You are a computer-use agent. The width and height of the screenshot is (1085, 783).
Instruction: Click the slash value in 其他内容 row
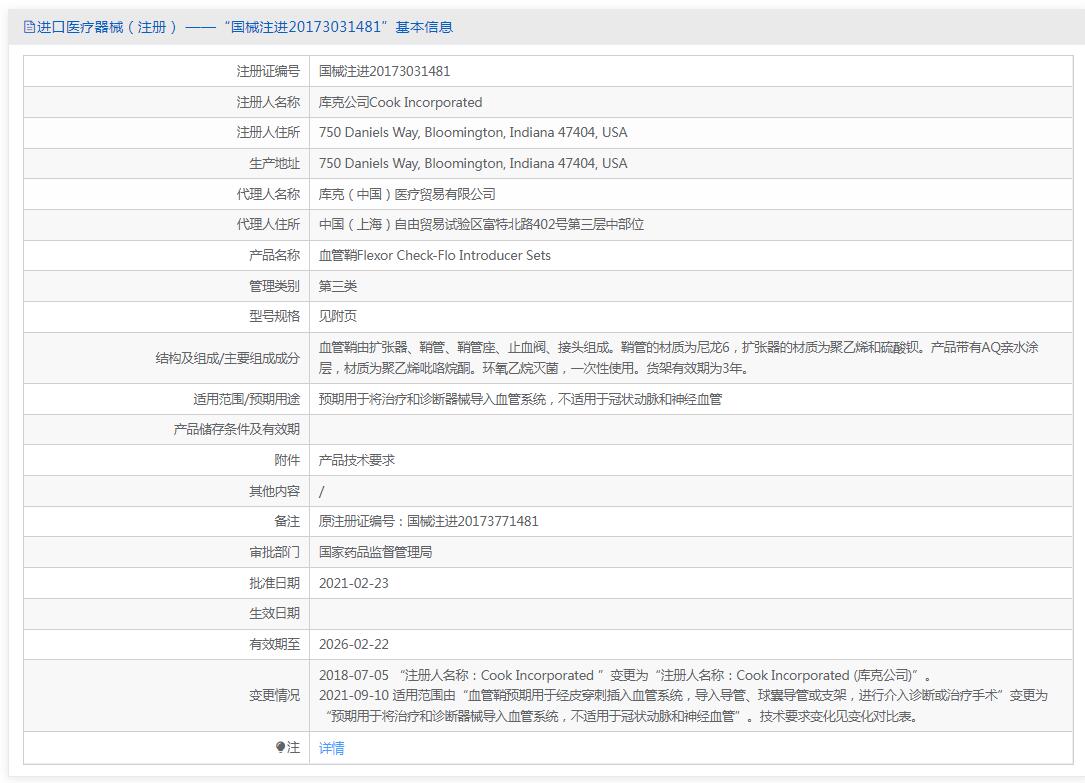(x=321, y=491)
